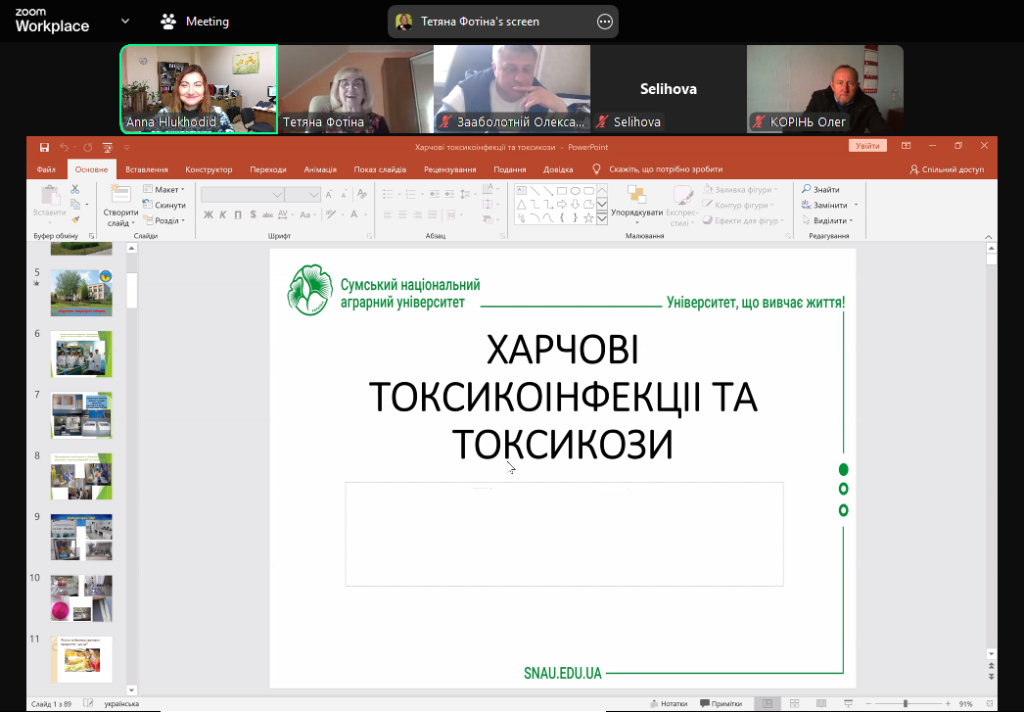The width and height of the screenshot is (1024, 712).
Task: Click the Format Painter brush icon
Action: click(x=75, y=219)
